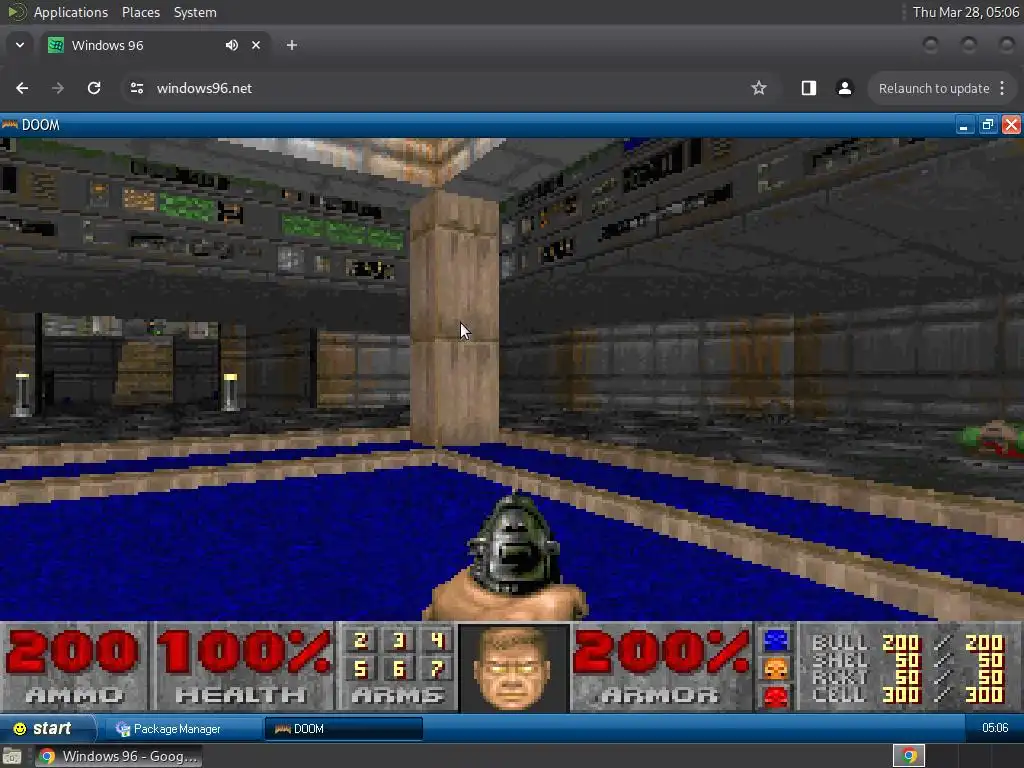Click the clock showing Thu Mar 28
The height and width of the screenshot is (768, 1024).
965,12
